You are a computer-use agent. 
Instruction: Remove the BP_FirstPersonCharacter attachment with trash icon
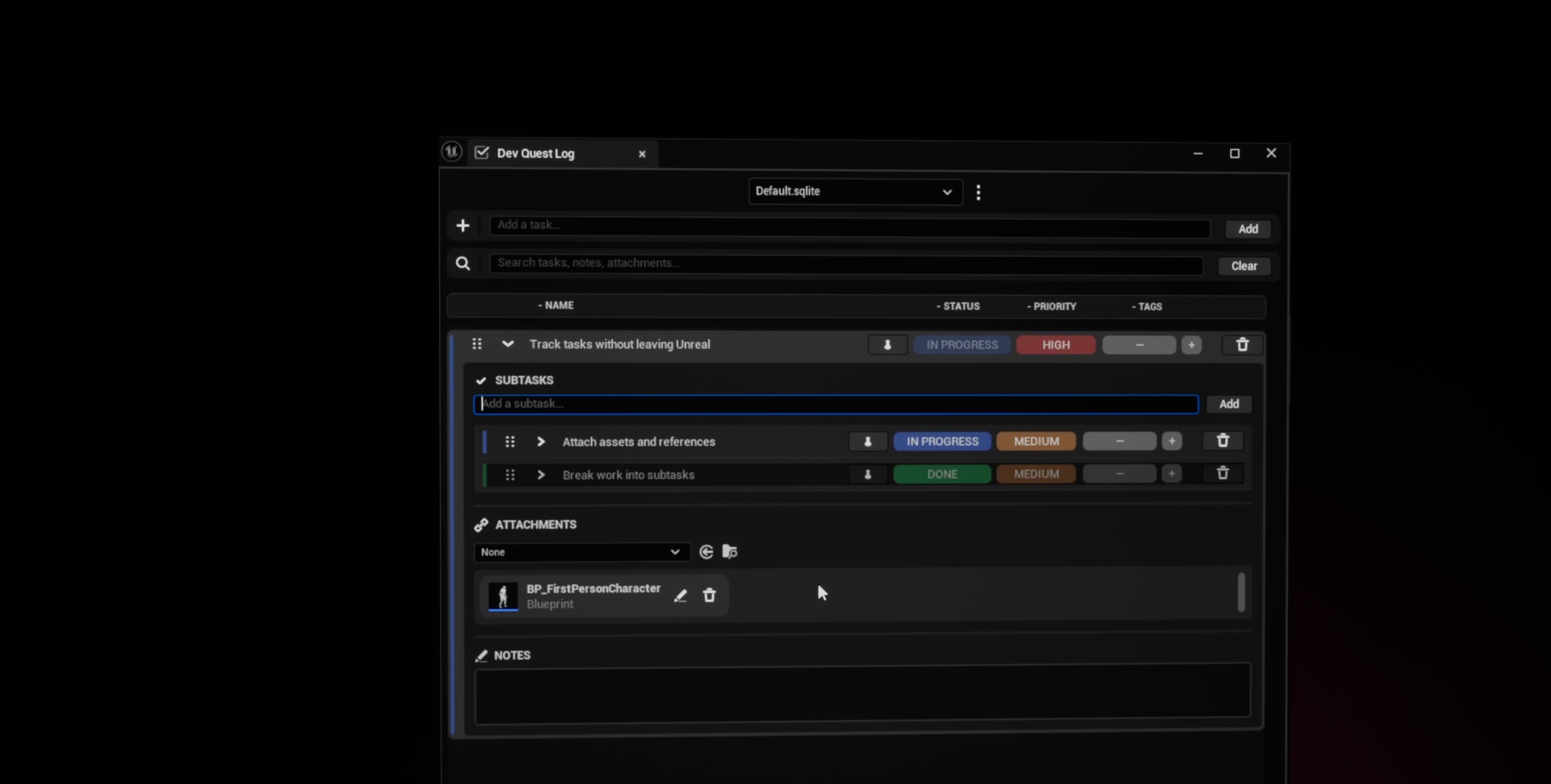[709, 596]
